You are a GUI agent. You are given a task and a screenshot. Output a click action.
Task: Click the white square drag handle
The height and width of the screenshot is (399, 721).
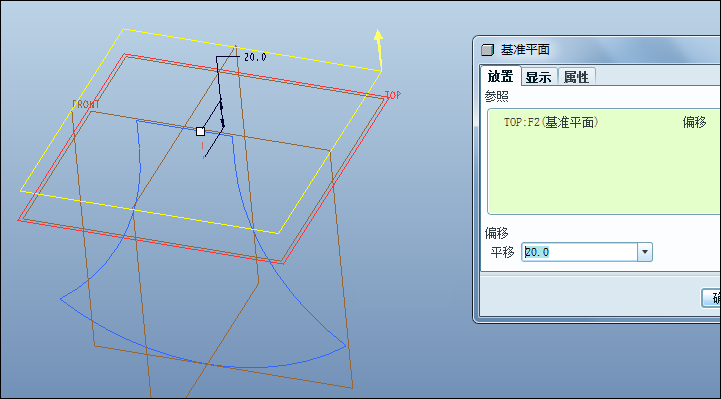pos(200,131)
